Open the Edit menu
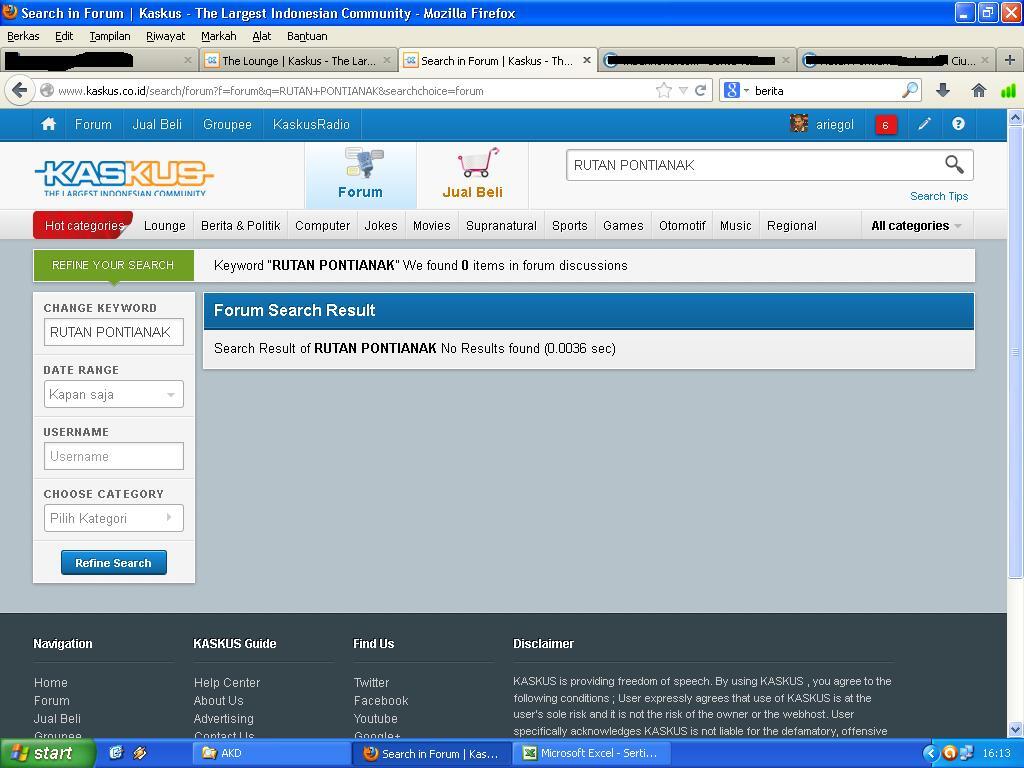The image size is (1024, 768). pos(64,36)
